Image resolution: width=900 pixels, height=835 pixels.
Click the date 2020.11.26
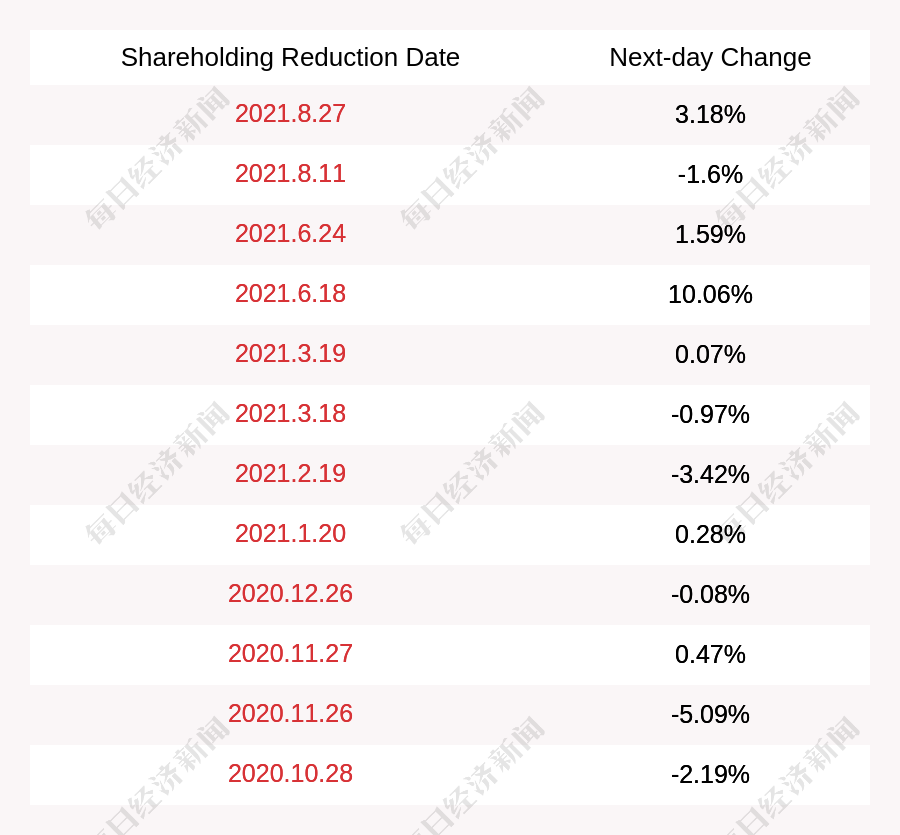pyautogui.click(x=290, y=713)
